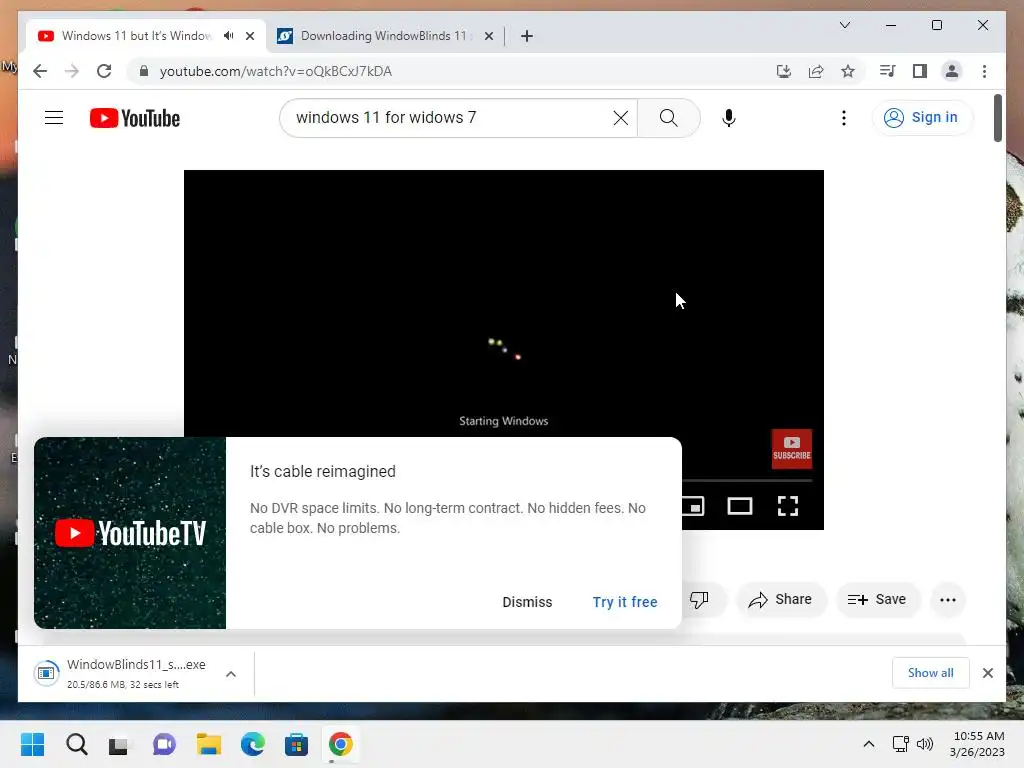Image resolution: width=1024 pixels, height=768 pixels.
Task: Open the tab search dropdown
Action: click(x=844, y=25)
